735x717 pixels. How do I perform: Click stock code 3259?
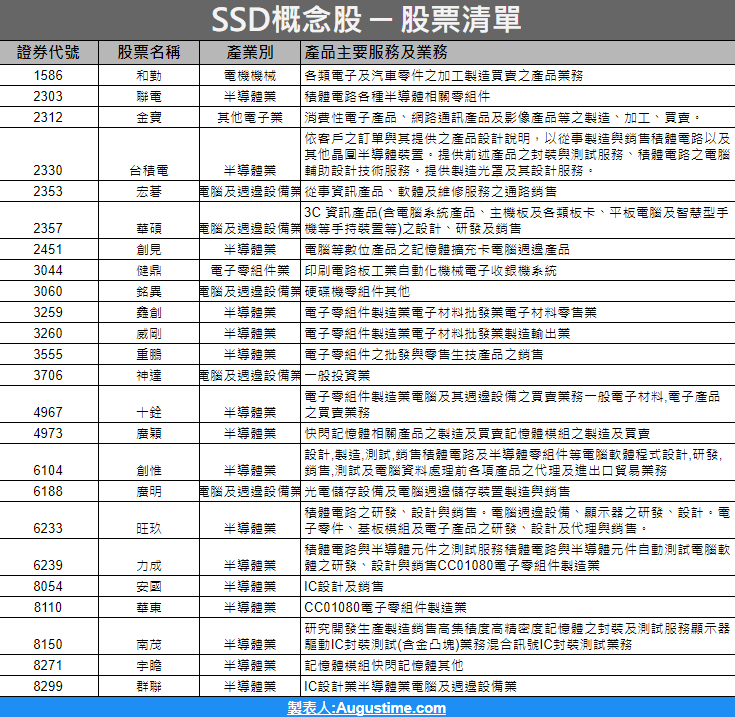tap(48, 313)
